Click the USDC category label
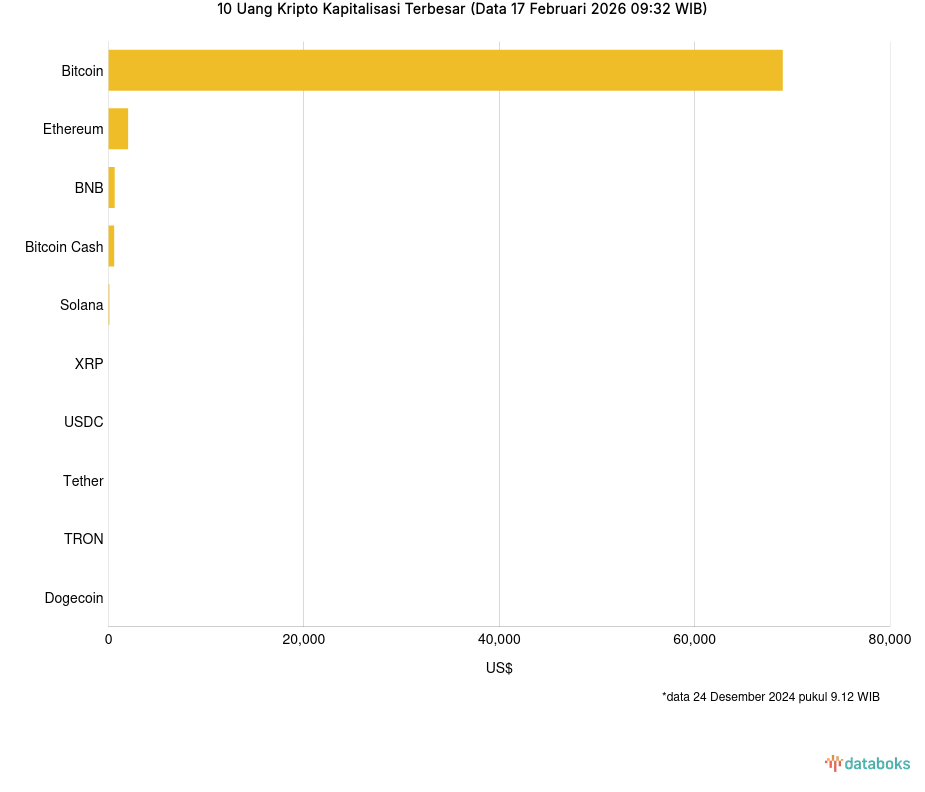The image size is (925, 792). point(84,422)
